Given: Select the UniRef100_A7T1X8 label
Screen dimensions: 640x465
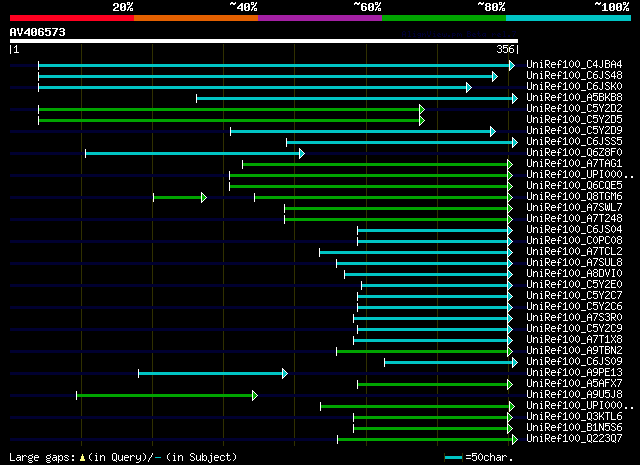Looking at the screenshot, I should coord(574,340).
